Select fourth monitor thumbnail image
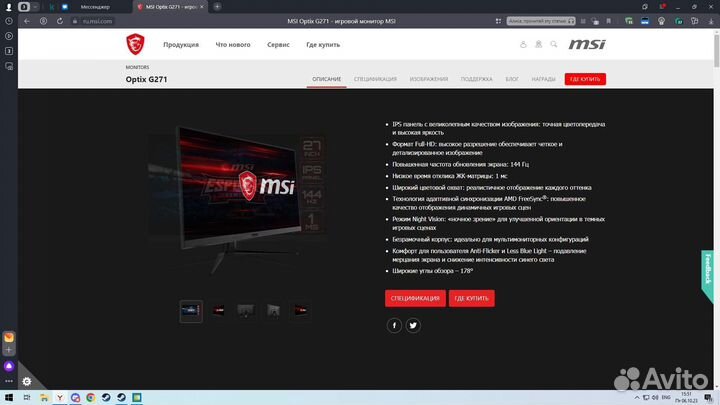The image size is (720, 405). click(273, 311)
